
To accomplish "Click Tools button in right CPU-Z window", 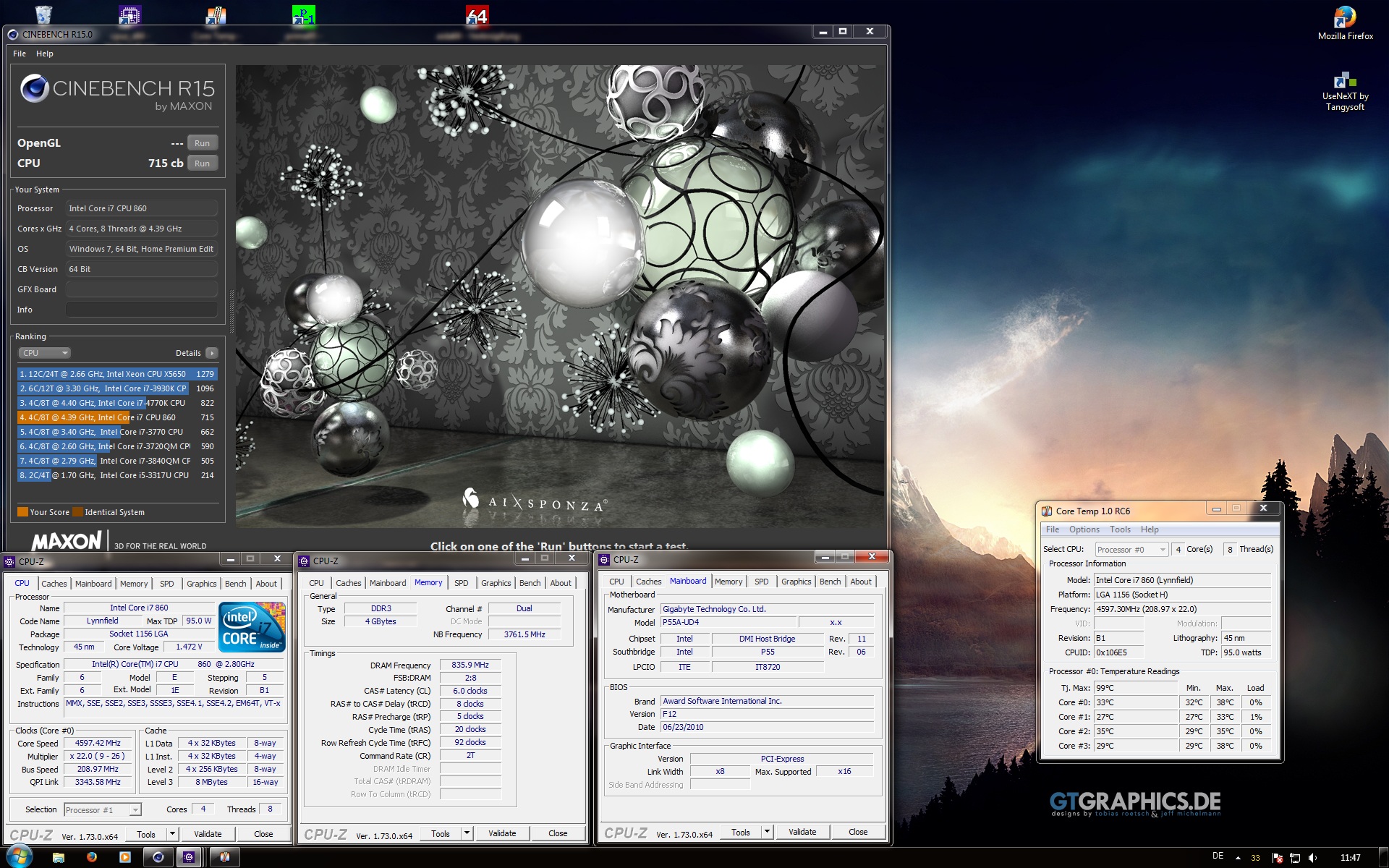I will coord(741,832).
